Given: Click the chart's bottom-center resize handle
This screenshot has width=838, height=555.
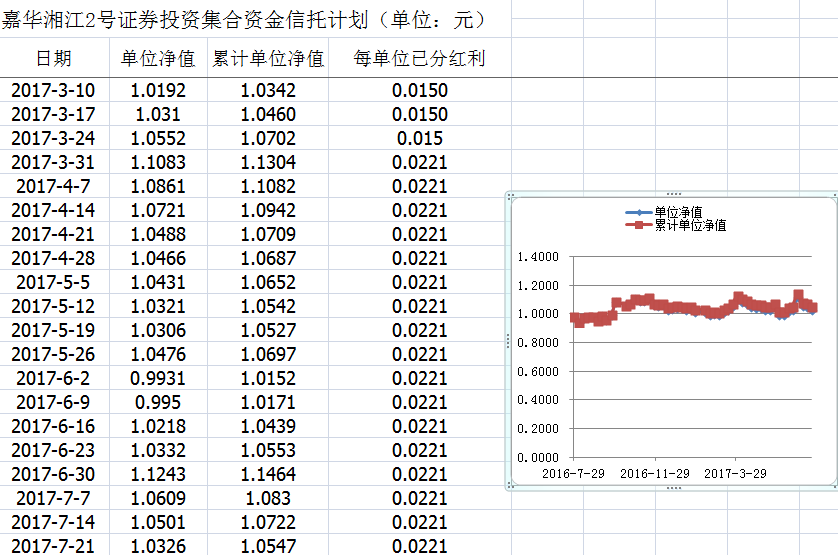Looking at the screenshot, I should click(x=673, y=488).
